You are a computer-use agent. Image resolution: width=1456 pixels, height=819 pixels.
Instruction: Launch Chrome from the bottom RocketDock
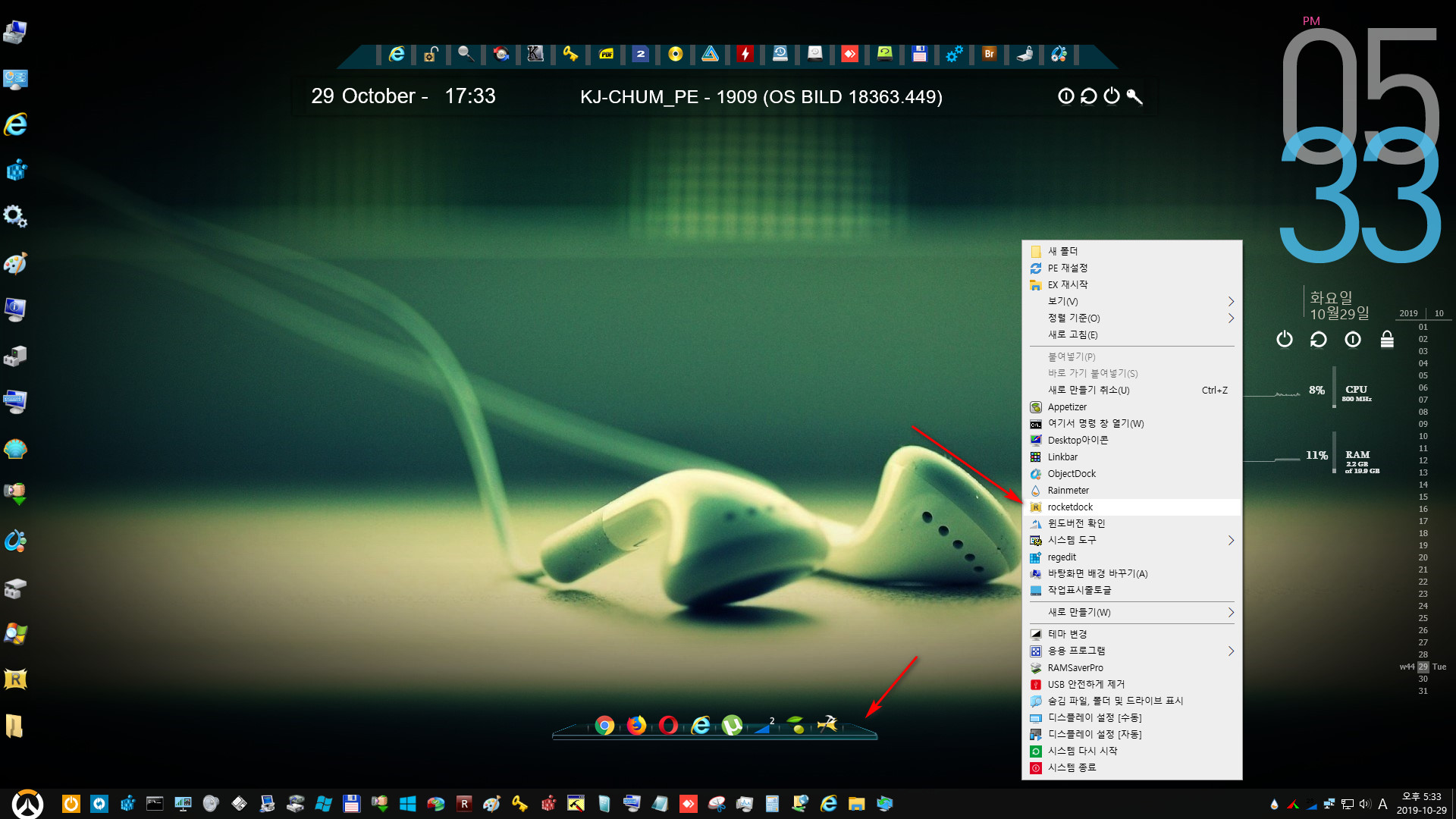coord(604,726)
